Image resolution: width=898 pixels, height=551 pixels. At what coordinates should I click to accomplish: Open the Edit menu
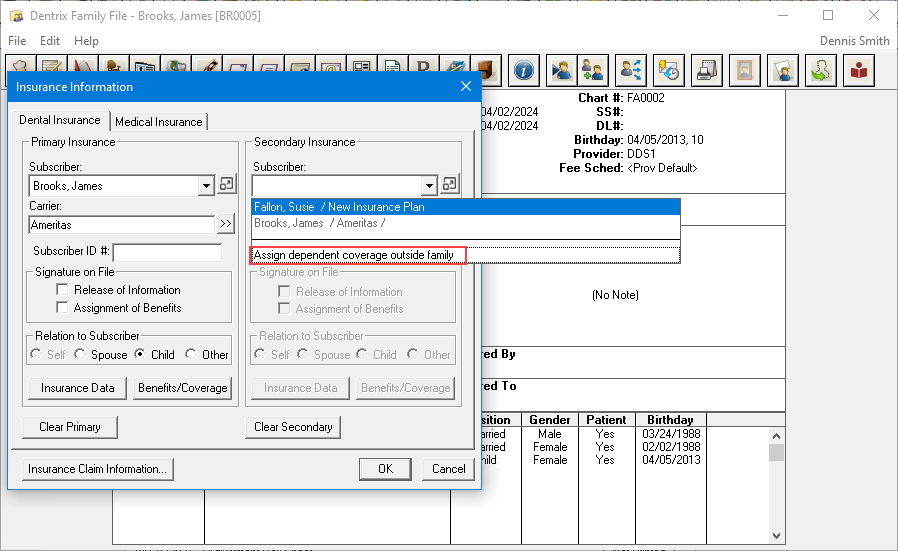[50, 41]
